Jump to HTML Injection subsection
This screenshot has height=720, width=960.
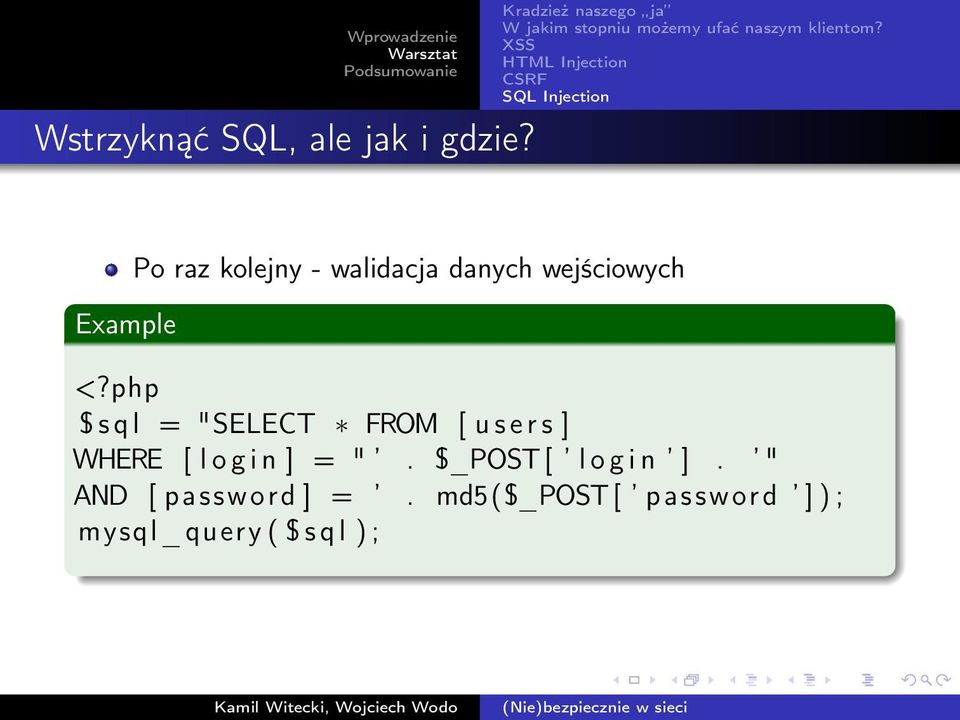click(564, 62)
